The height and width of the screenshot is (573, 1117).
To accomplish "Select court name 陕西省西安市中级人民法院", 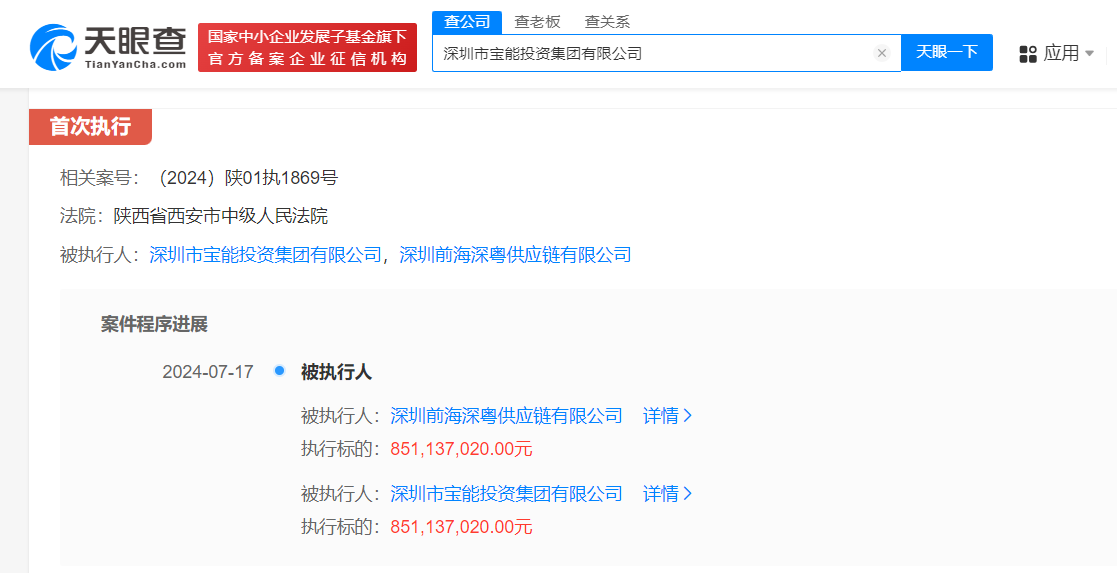I will [221, 216].
